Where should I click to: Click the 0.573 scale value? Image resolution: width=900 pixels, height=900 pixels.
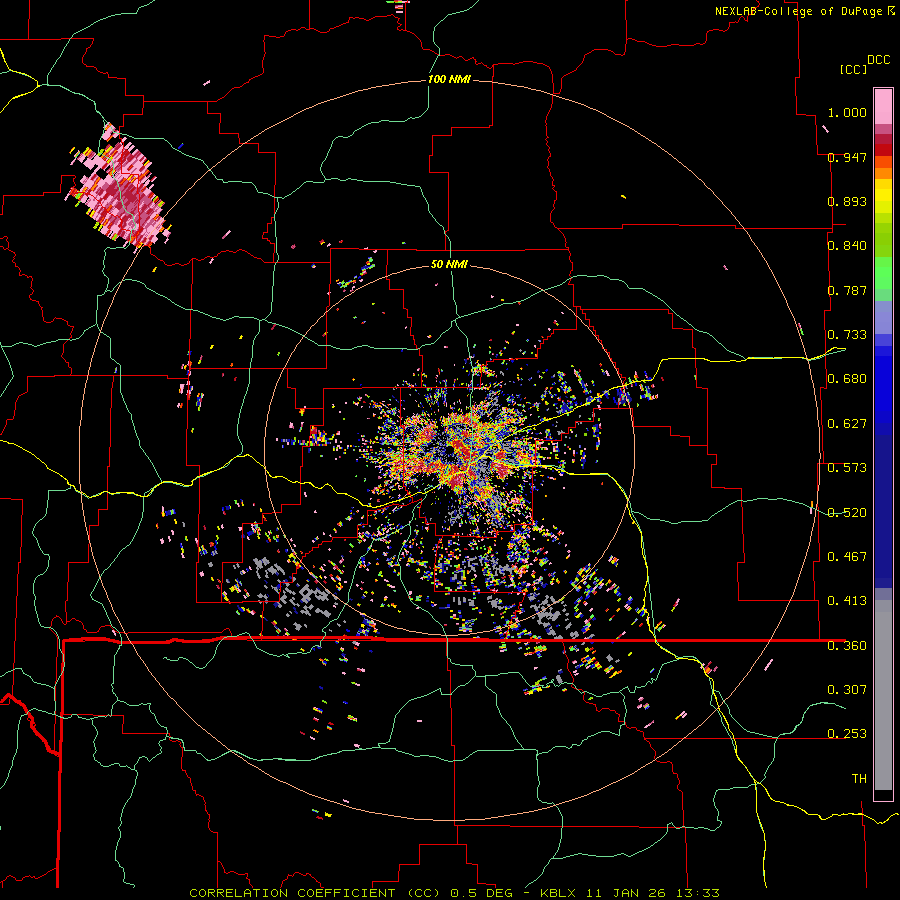pos(847,468)
